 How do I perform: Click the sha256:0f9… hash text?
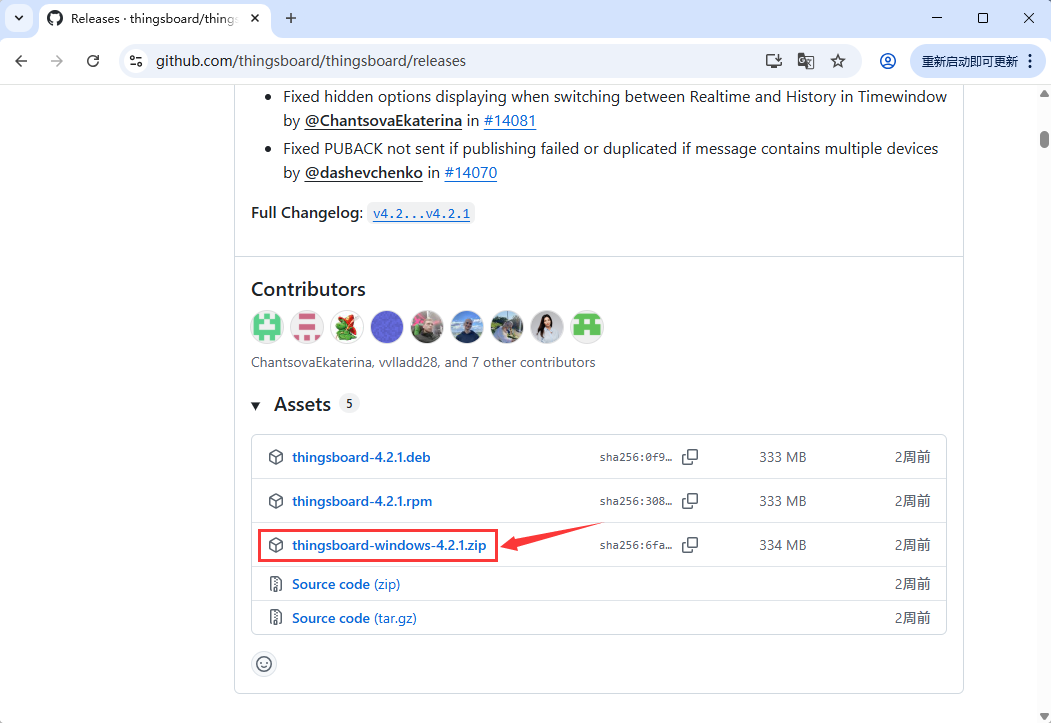pos(635,458)
